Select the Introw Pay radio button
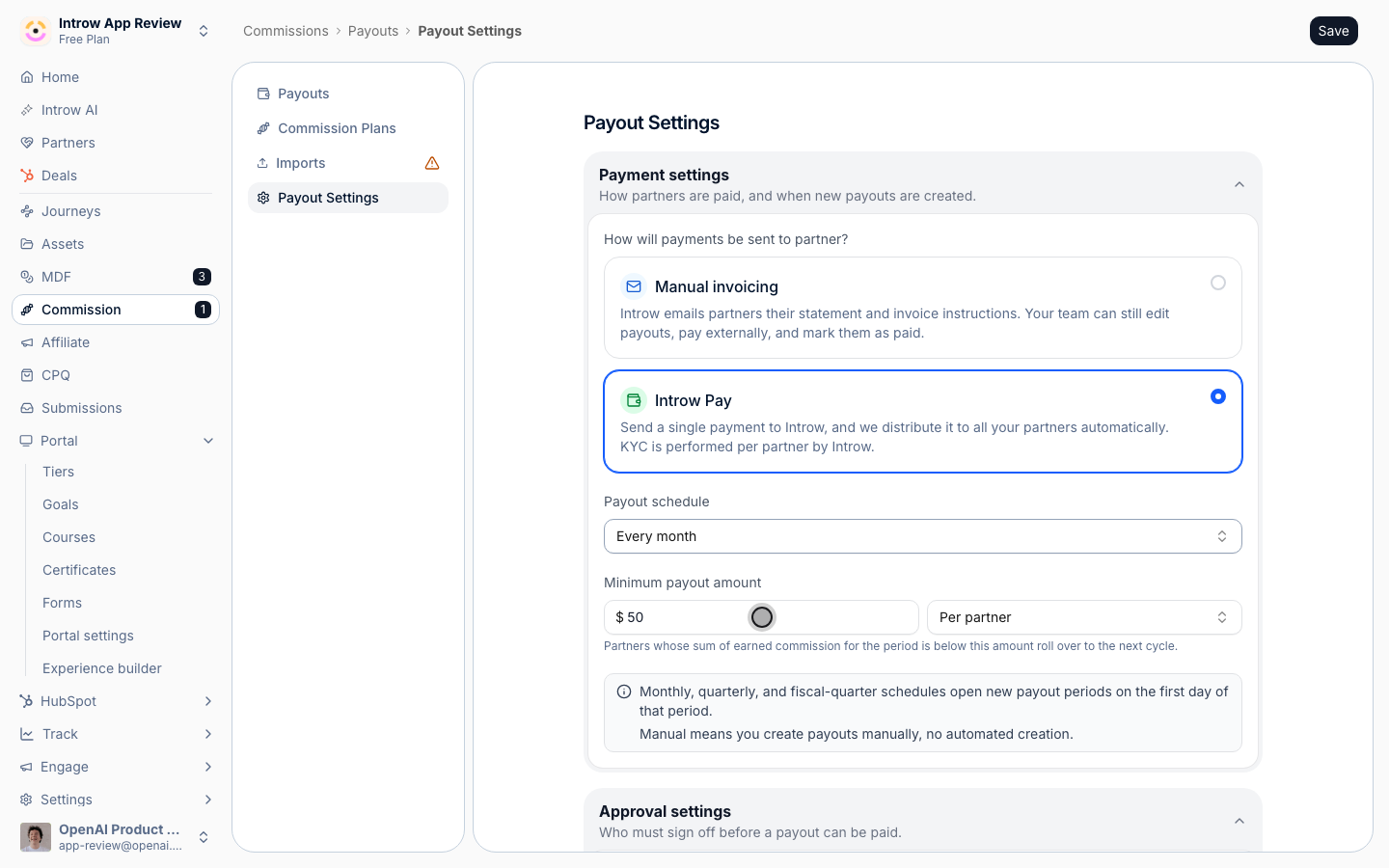Screen dimensions: 1389x868 pos(1218,396)
